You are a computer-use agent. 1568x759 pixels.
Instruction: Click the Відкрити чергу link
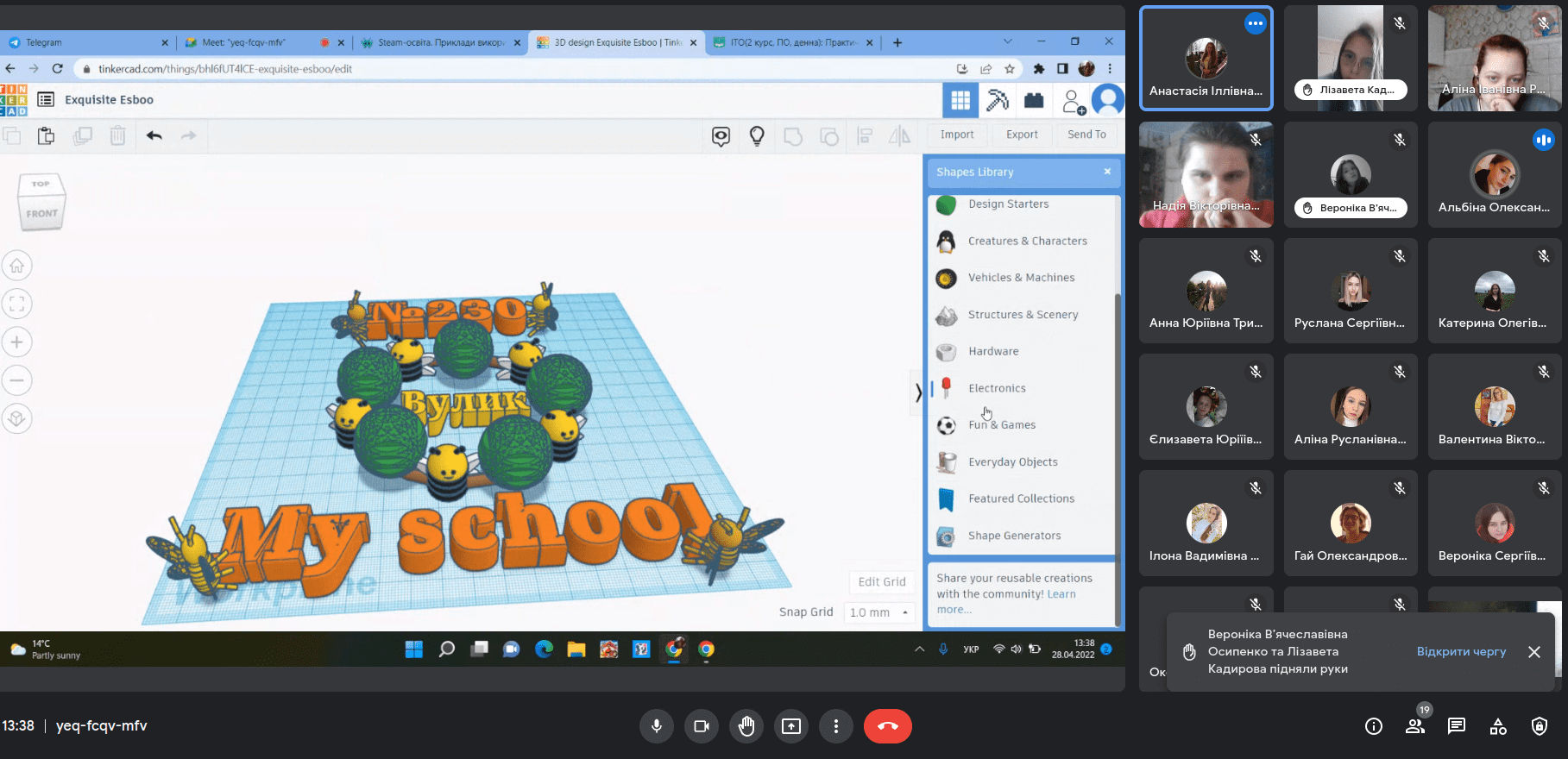click(1461, 652)
